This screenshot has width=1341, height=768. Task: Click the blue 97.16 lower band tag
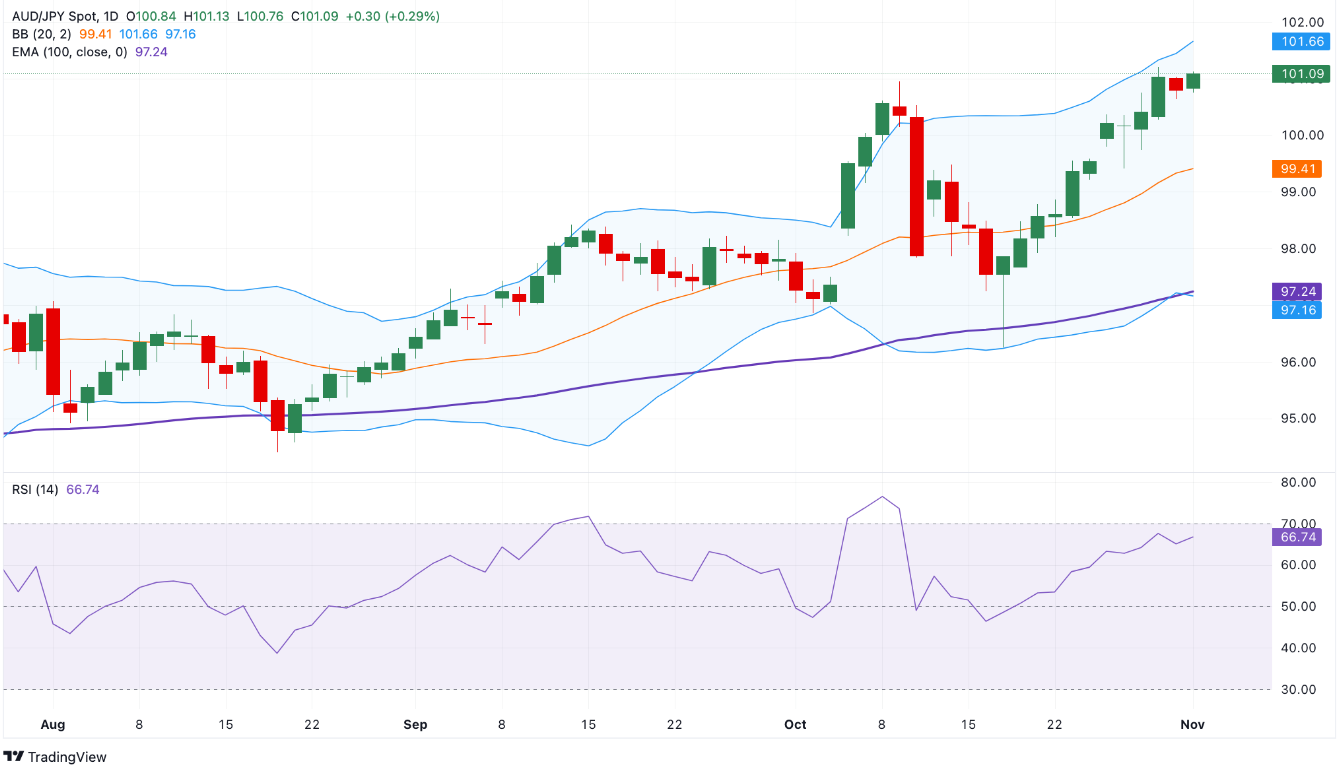point(1299,310)
